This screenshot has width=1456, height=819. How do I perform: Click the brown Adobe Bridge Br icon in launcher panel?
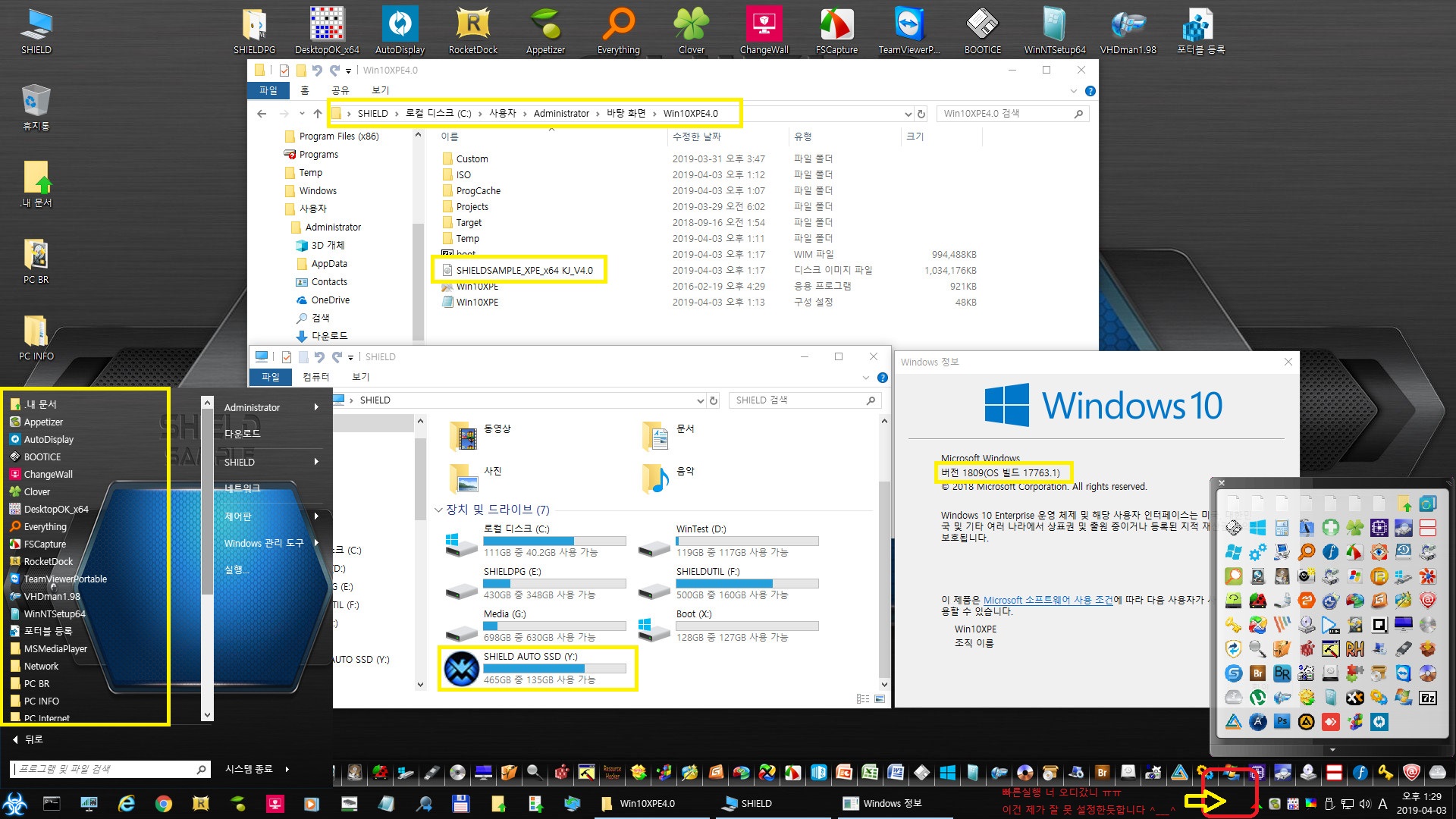pos(1258,673)
